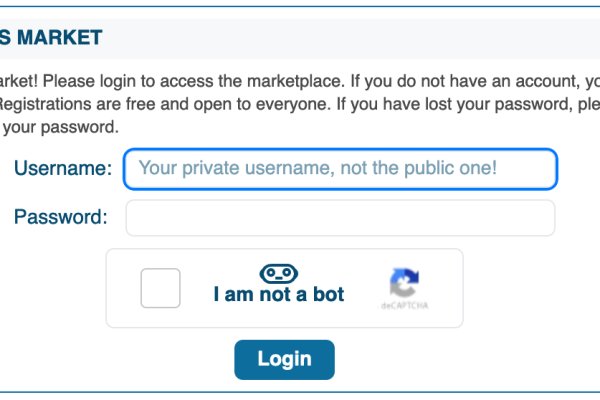Click the 'Password:' field label

coord(61,217)
